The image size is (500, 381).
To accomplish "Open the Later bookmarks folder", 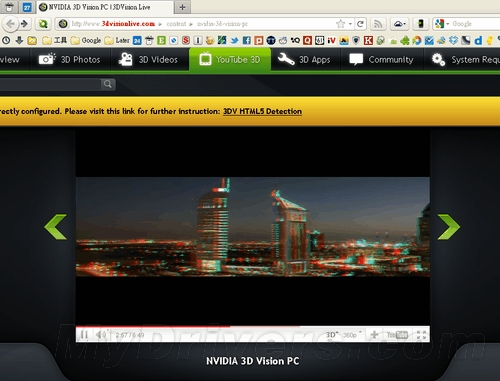I will tap(117, 40).
